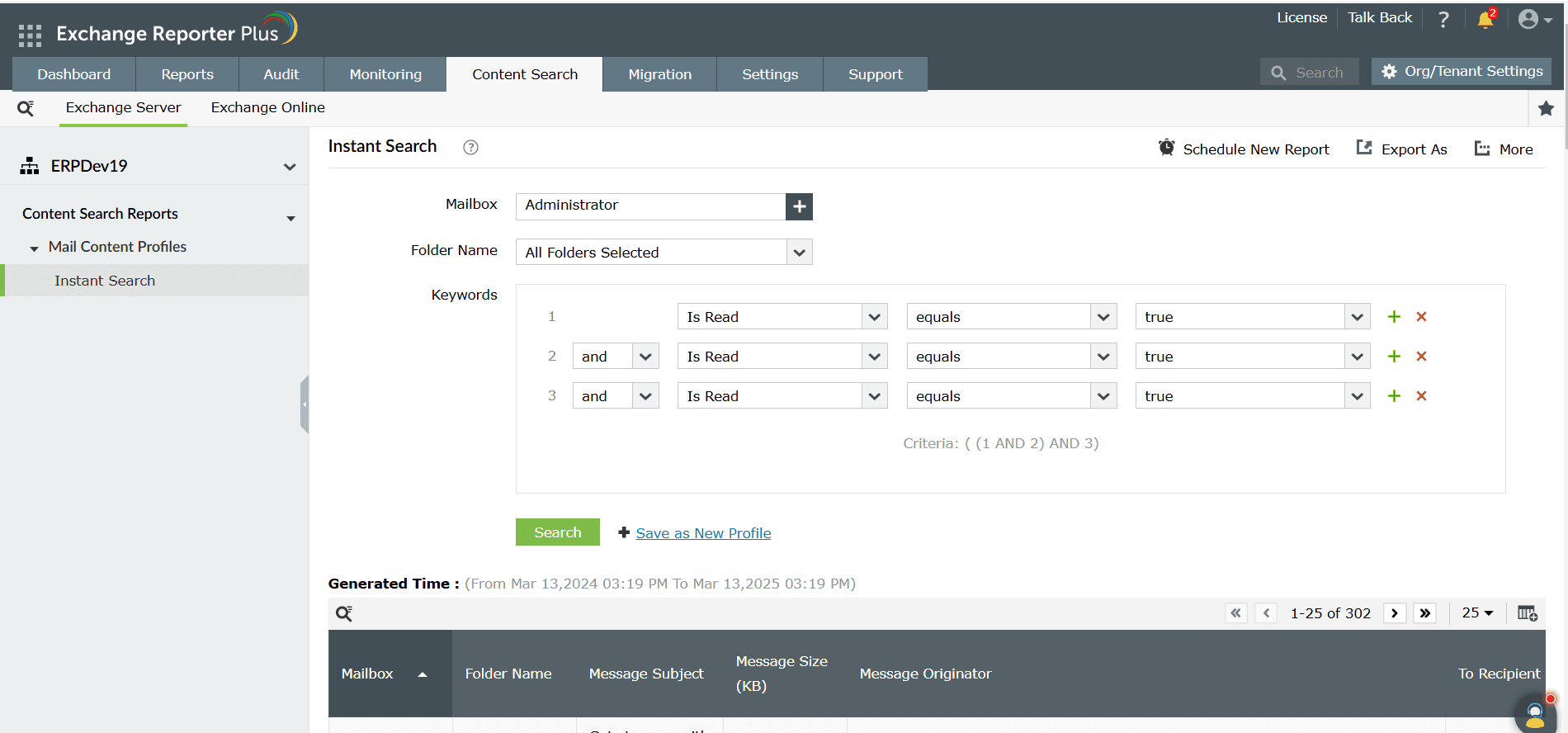Viewport: 1568px width, 733px height.
Task: Add a keyword row after row 2
Action: click(1394, 356)
